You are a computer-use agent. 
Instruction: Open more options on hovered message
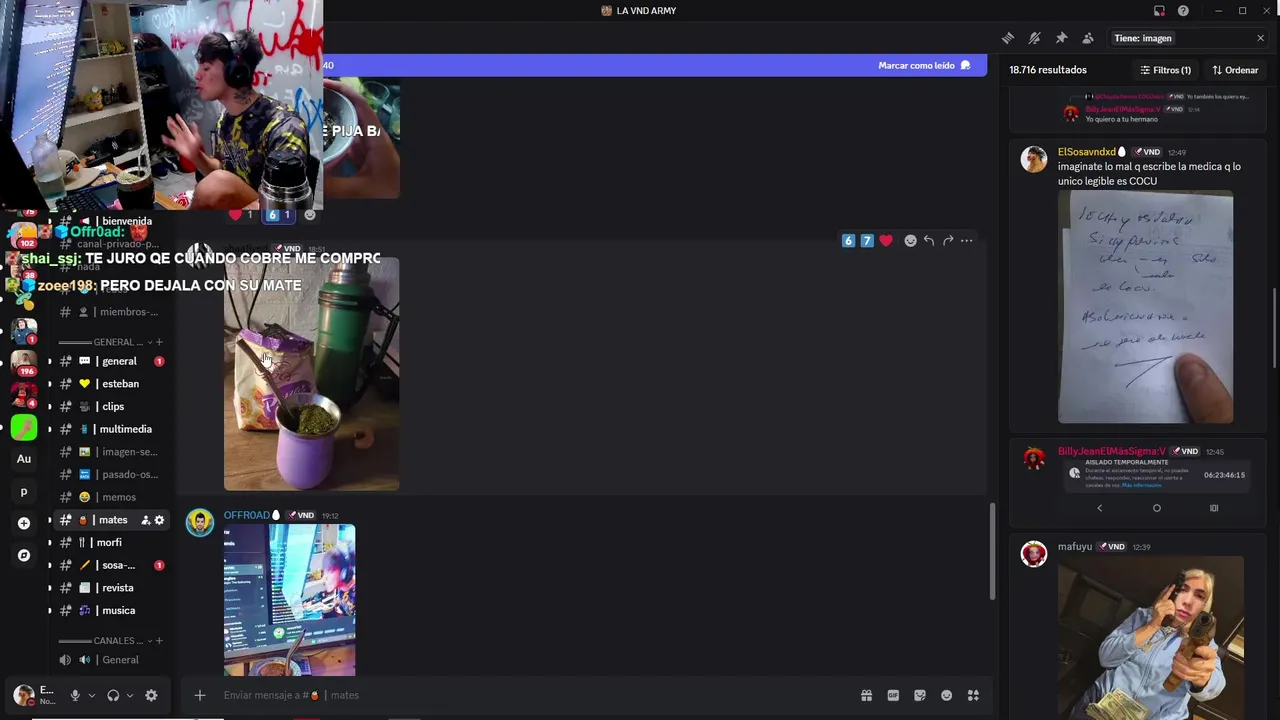(967, 241)
